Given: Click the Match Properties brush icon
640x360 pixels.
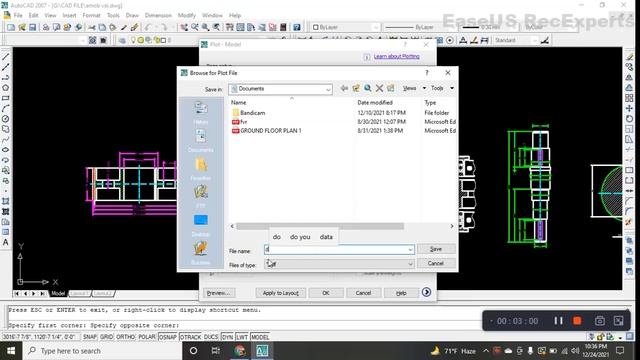Looking at the screenshot, I should tap(134, 27).
